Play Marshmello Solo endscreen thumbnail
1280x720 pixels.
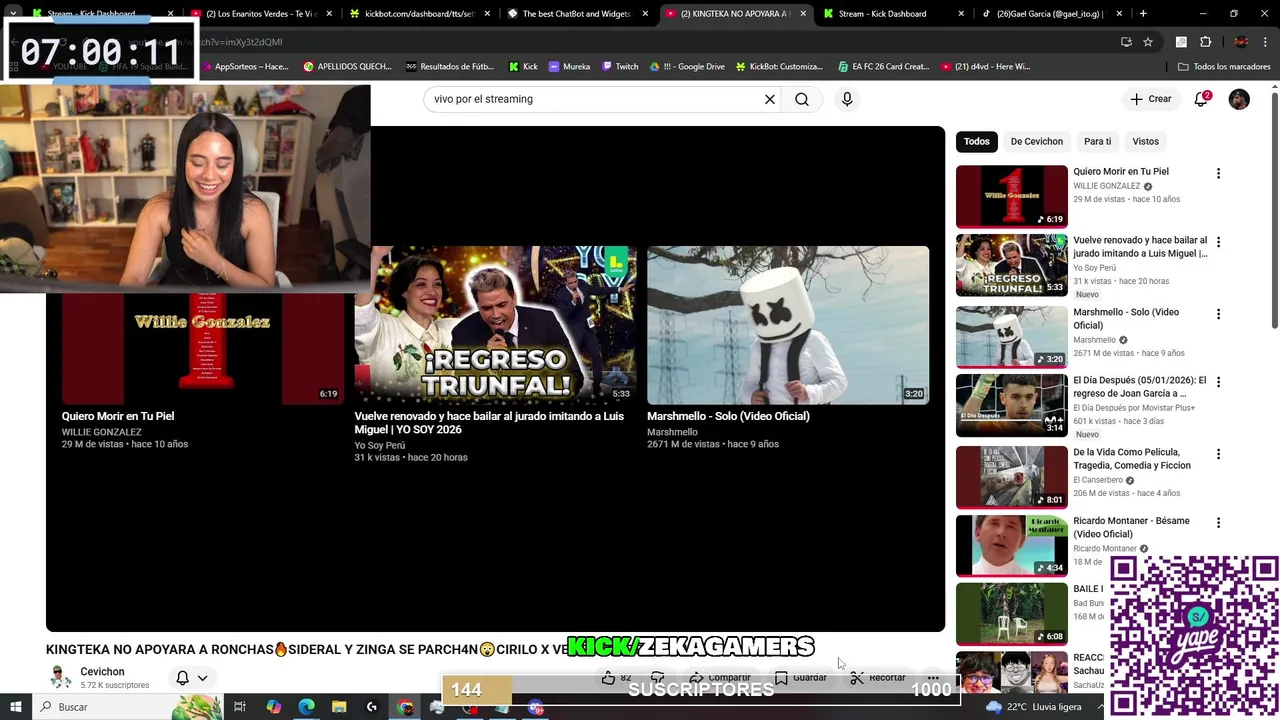(x=788, y=325)
